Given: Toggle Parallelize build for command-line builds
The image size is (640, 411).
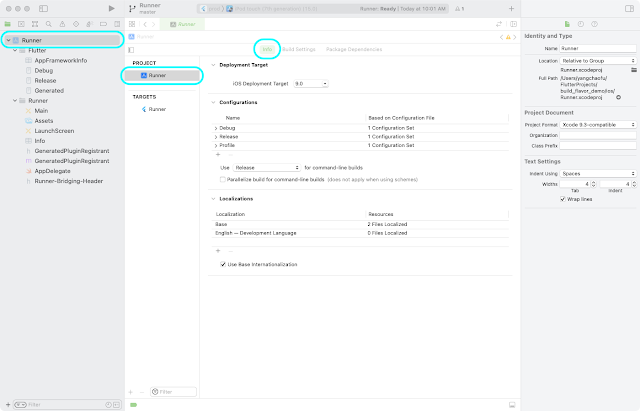Looking at the screenshot, I should tap(222, 179).
